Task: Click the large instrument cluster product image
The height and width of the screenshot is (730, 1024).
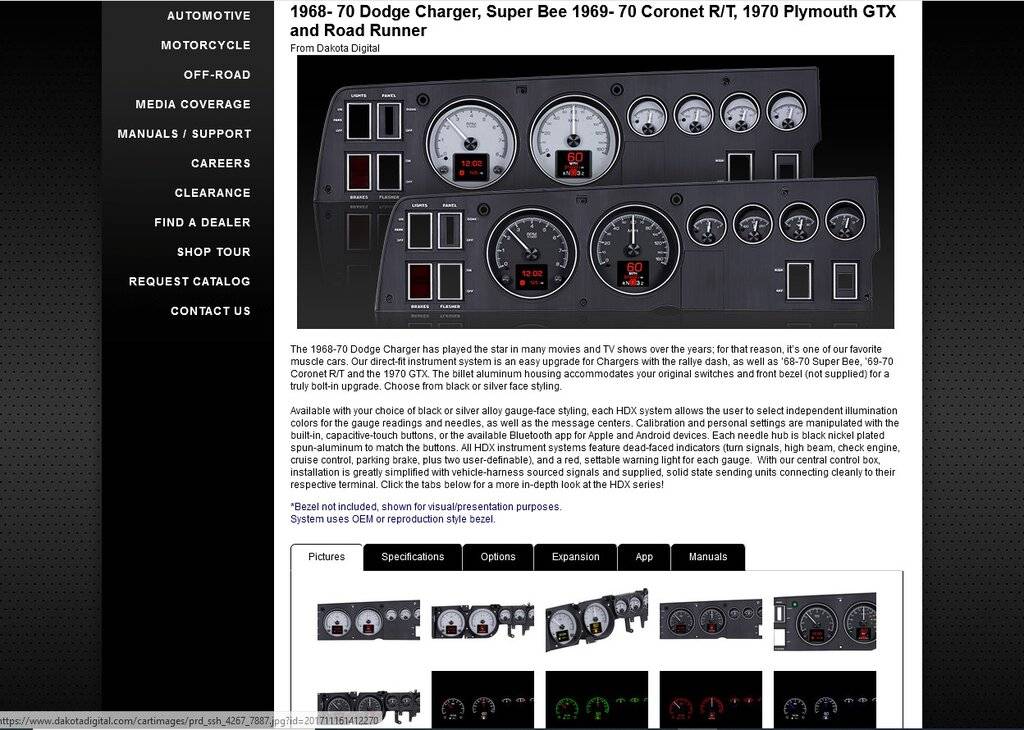Action: pyautogui.click(x=595, y=192)
